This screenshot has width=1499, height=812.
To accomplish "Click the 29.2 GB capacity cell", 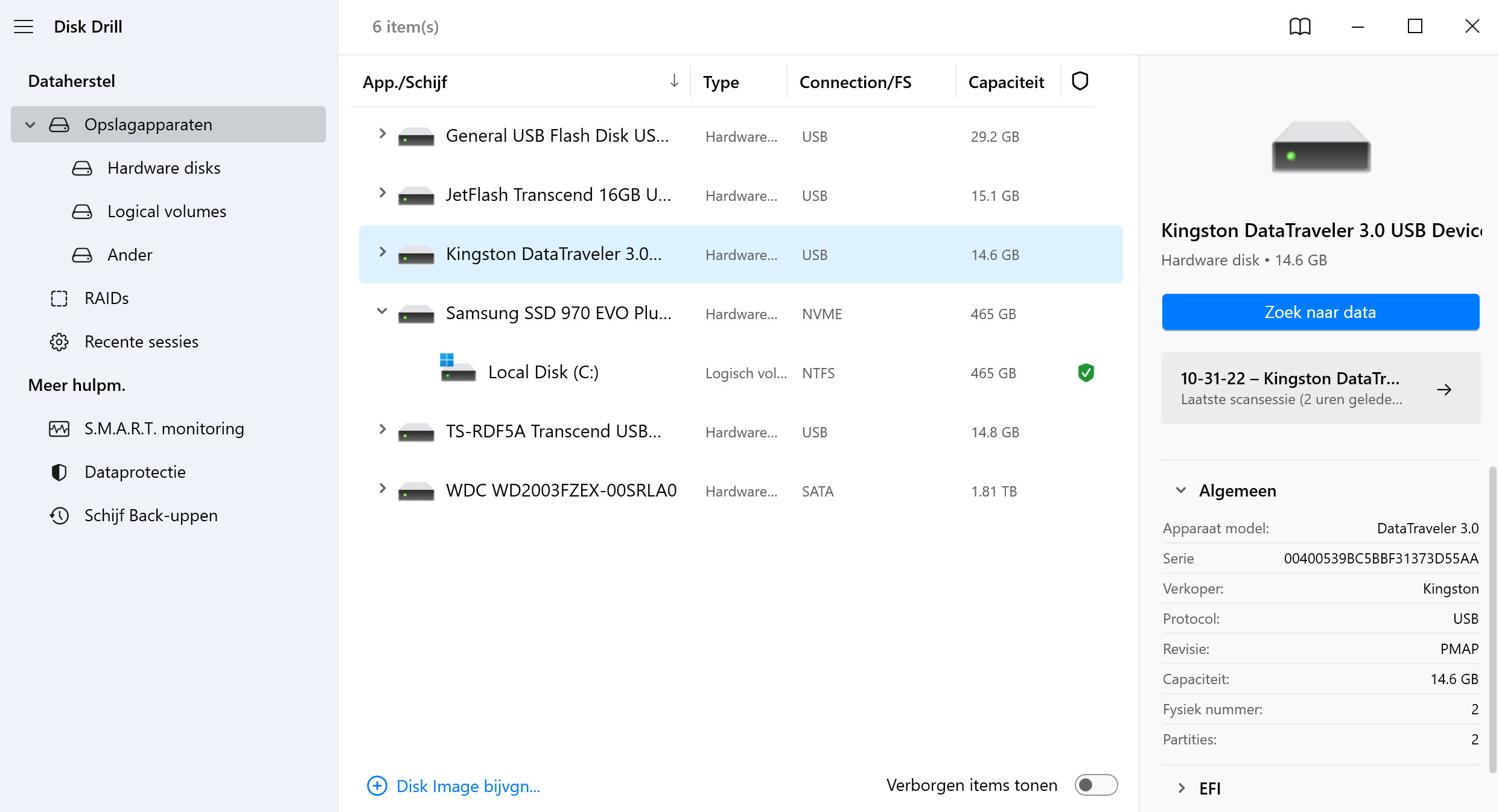I will [995, 137].
